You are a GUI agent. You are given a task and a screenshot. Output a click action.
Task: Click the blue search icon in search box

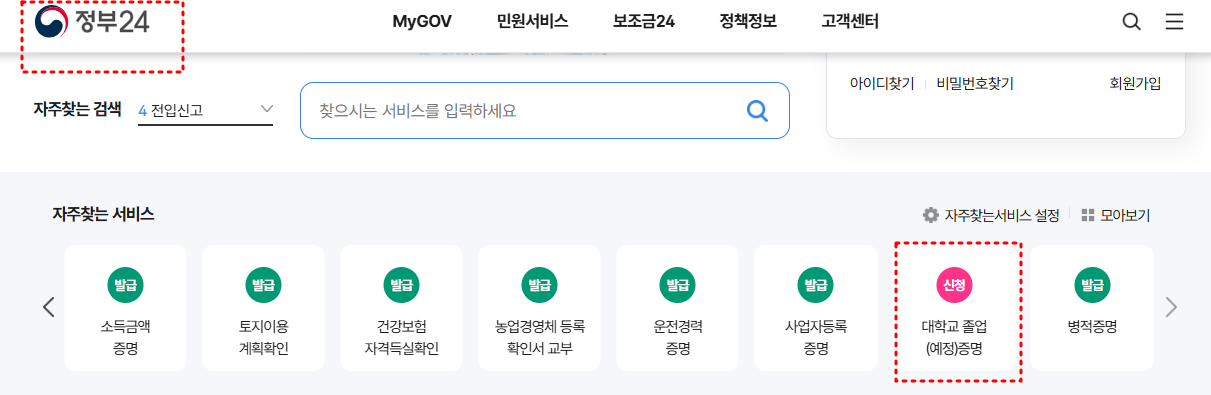tap(757, 110)
